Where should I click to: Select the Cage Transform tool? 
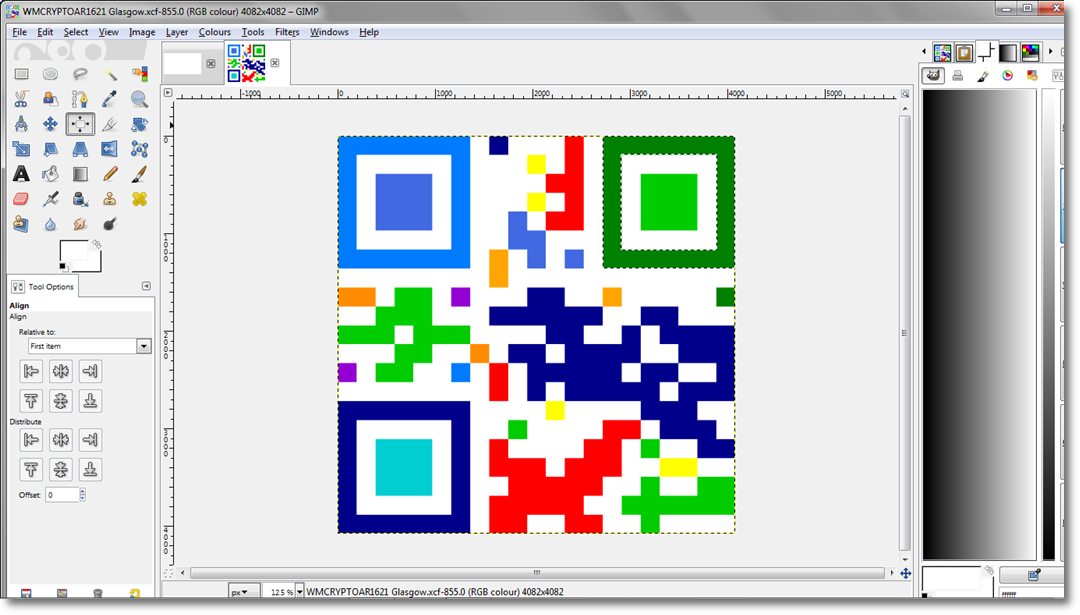pos(139,149)
